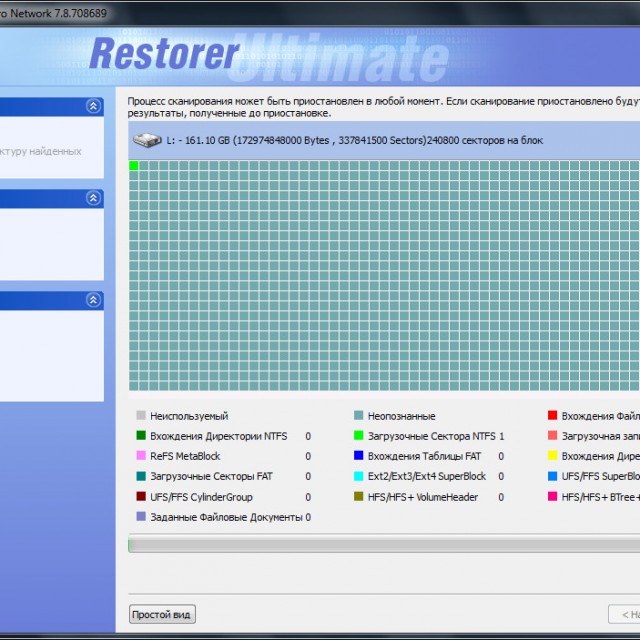Click the Неопознанные legend label

click(x=402, y=416)
